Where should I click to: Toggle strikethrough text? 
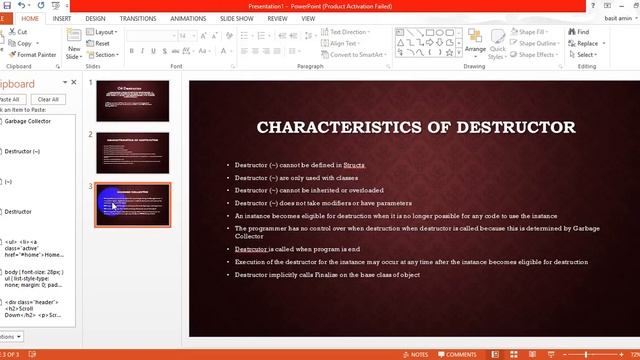tap(175, 51)
